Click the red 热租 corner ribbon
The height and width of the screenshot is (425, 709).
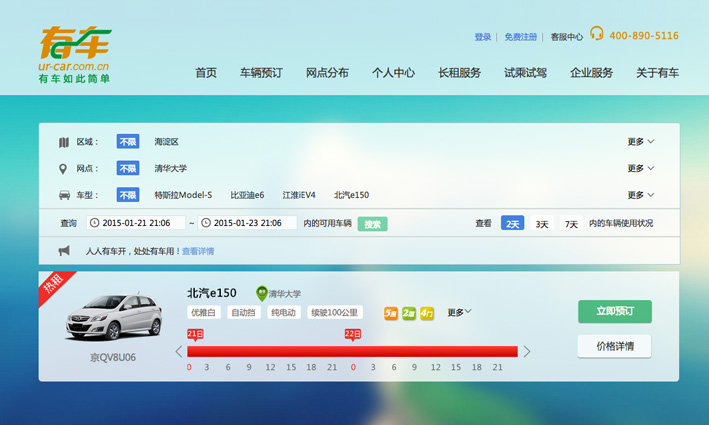54,285
